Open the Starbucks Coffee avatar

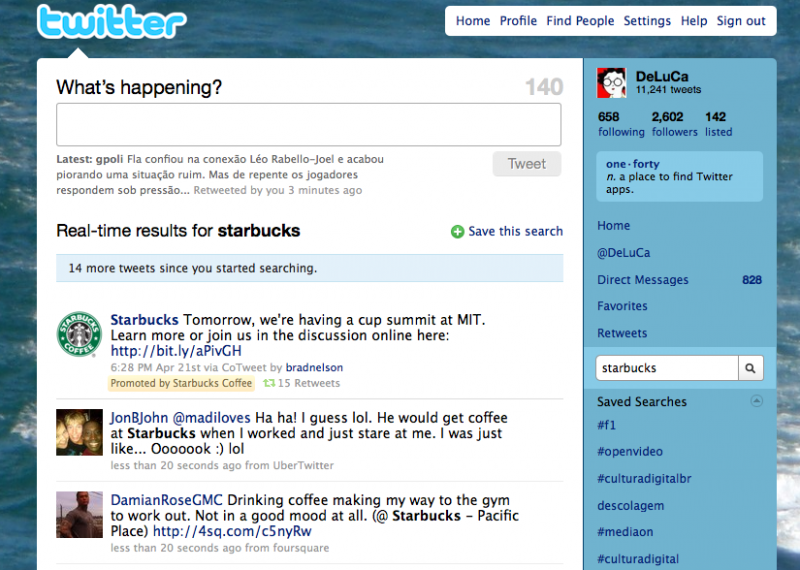79,334
